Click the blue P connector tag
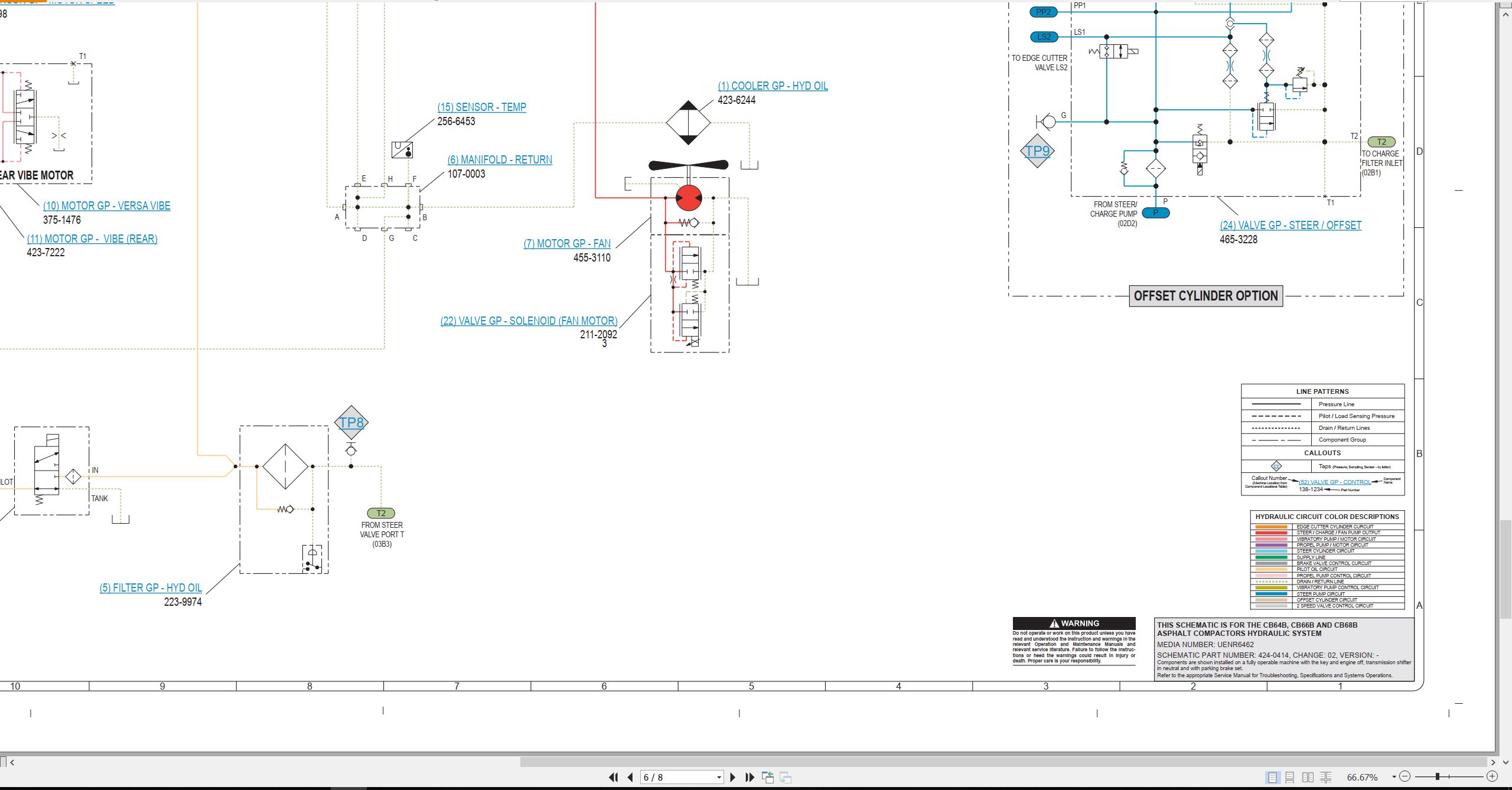Viewport: 1512px width, 790px height. (1156, 213)
